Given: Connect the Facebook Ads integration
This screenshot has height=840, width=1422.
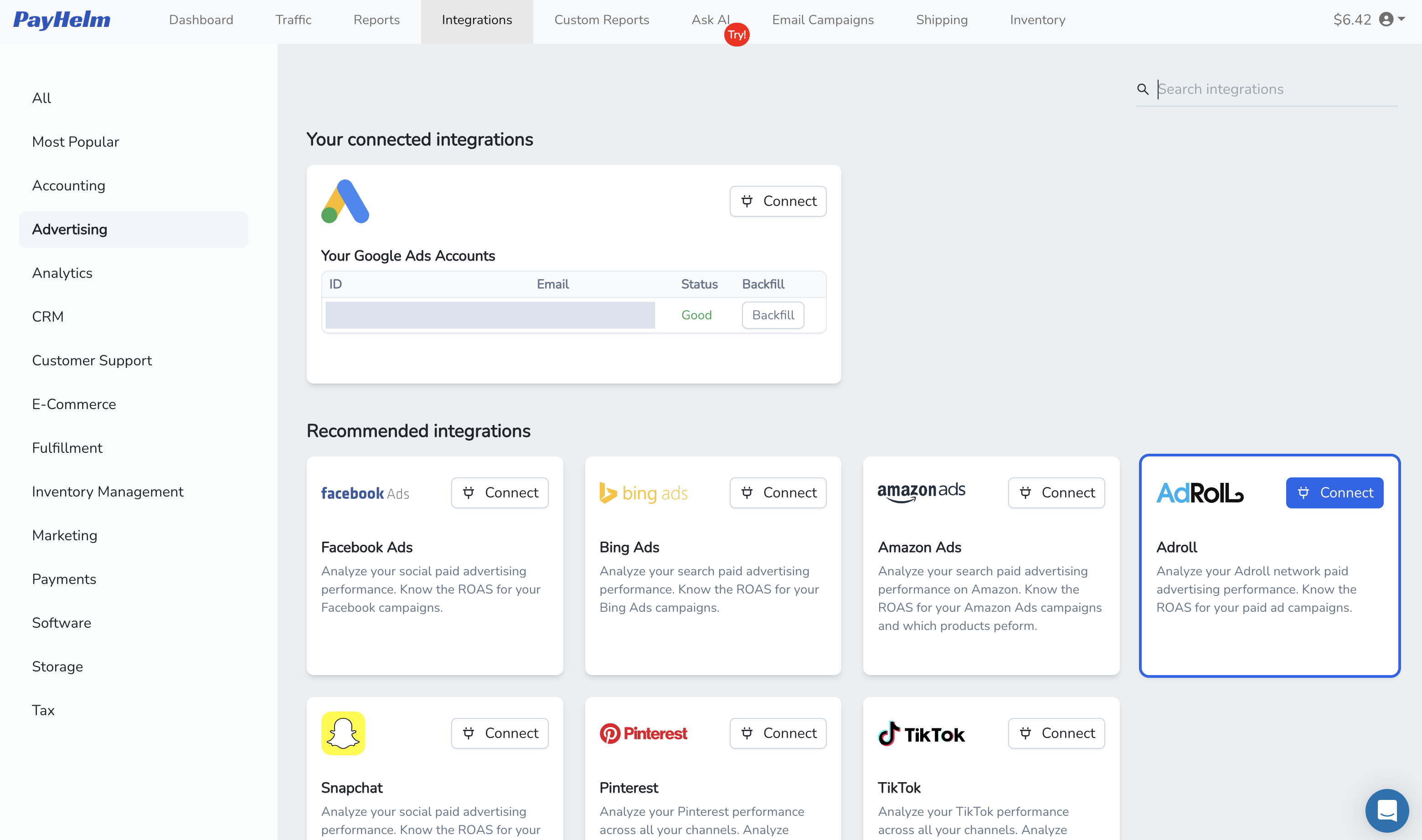Looking at the screenshot, I should (500, 492).
